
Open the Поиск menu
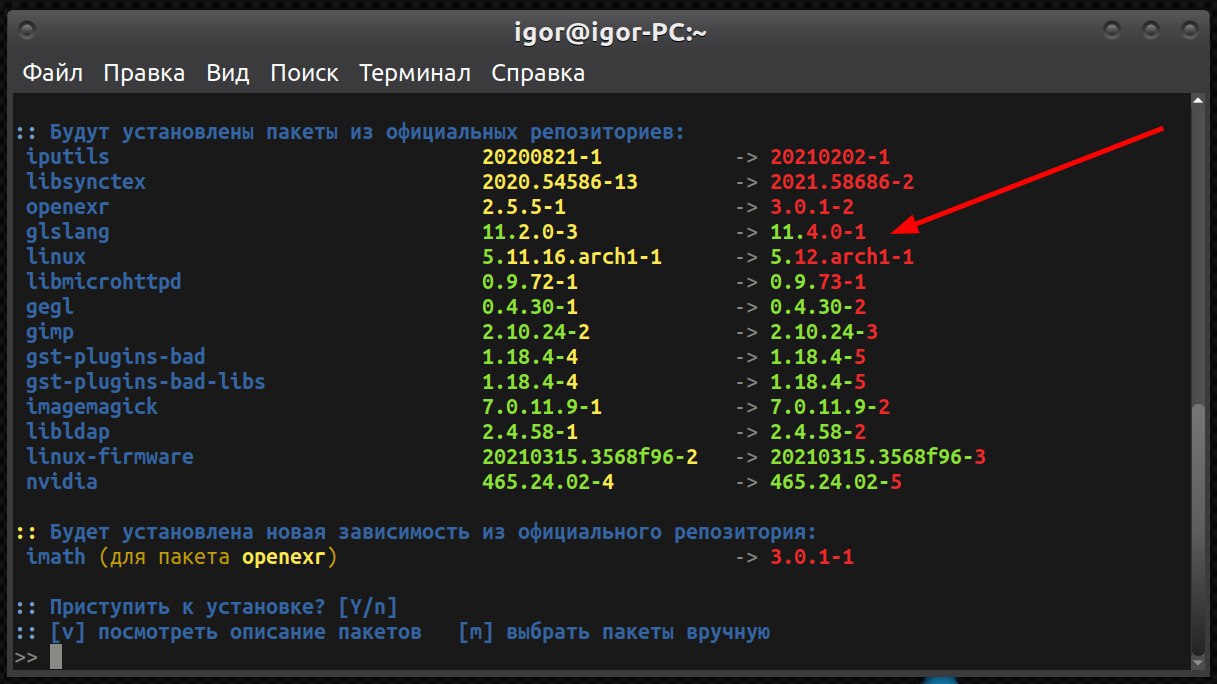304,73
